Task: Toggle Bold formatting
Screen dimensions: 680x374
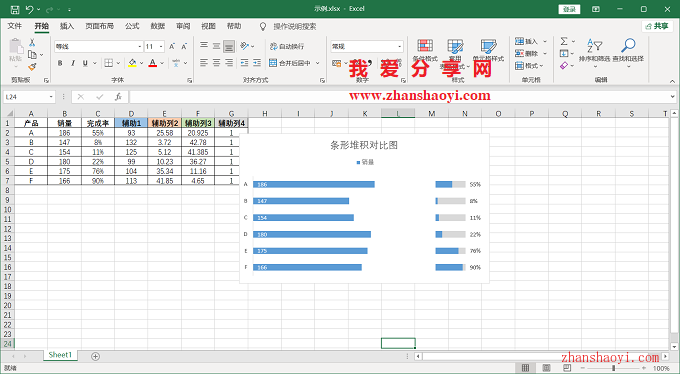Action: [x=60, y=63]
